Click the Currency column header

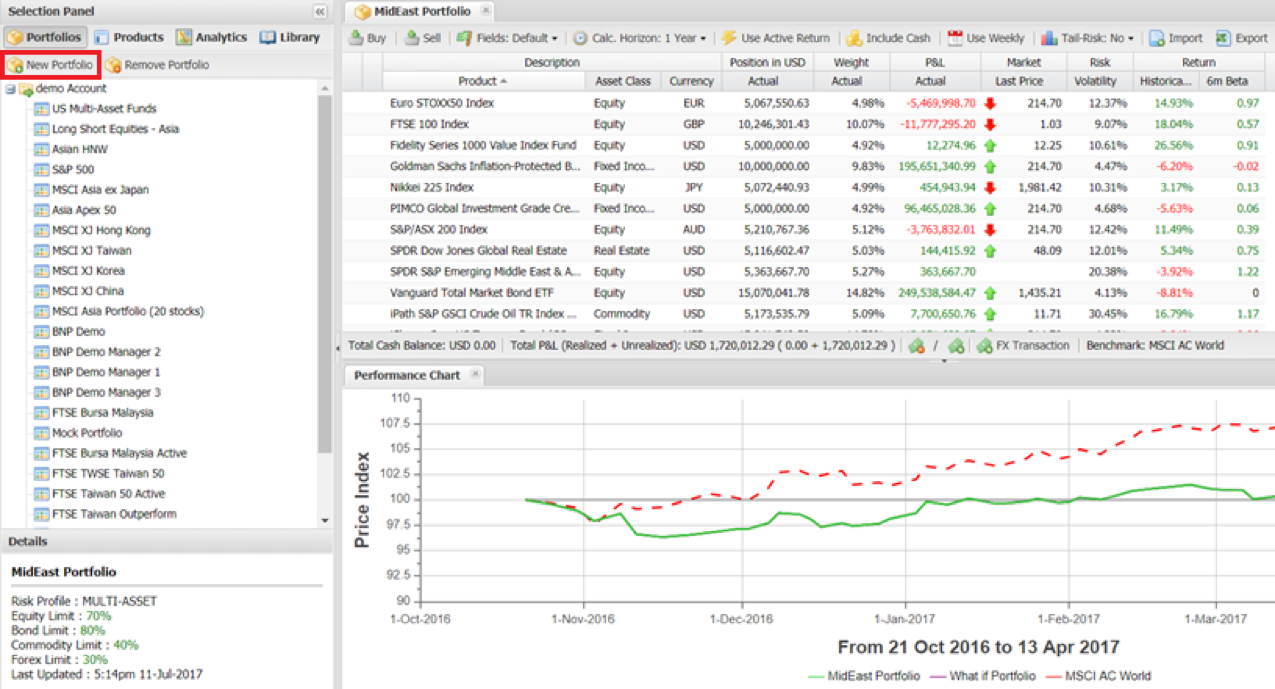[692, 81]
